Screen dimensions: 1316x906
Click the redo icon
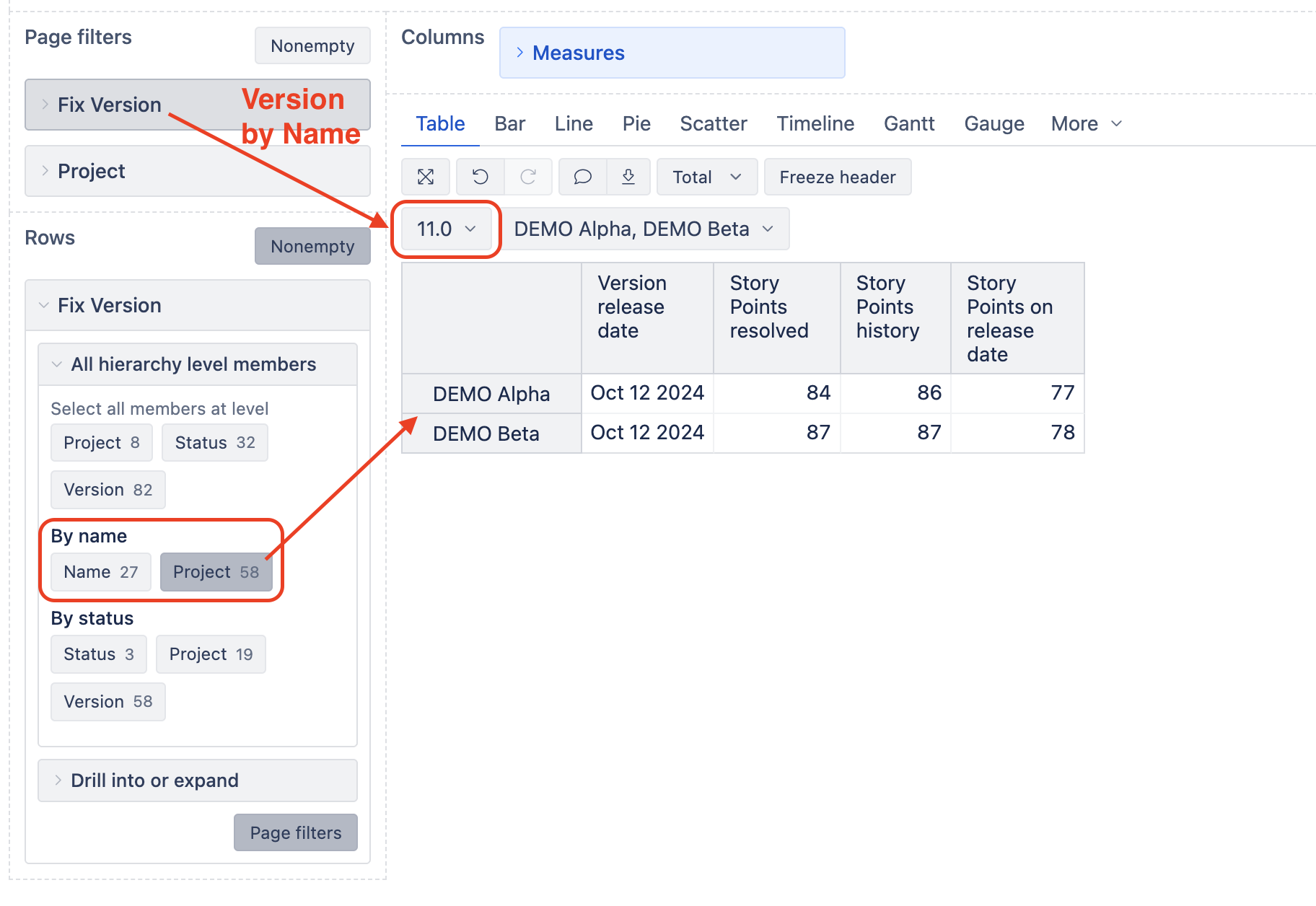coord(528,177)
